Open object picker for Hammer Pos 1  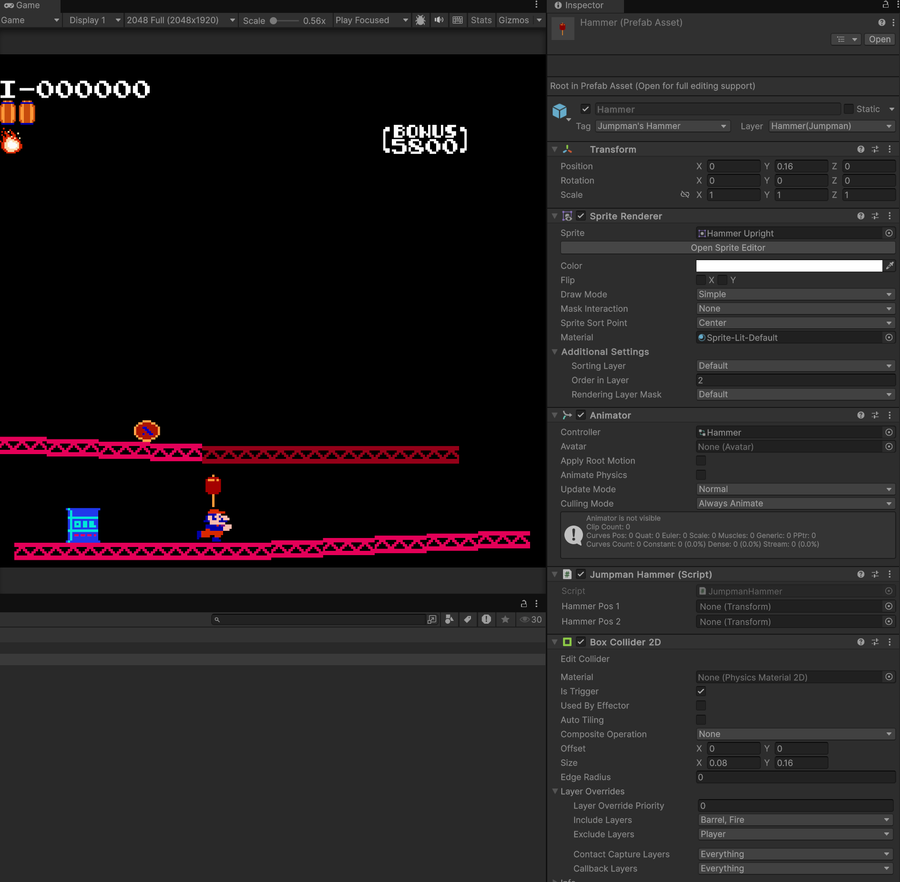pos(889,606)
